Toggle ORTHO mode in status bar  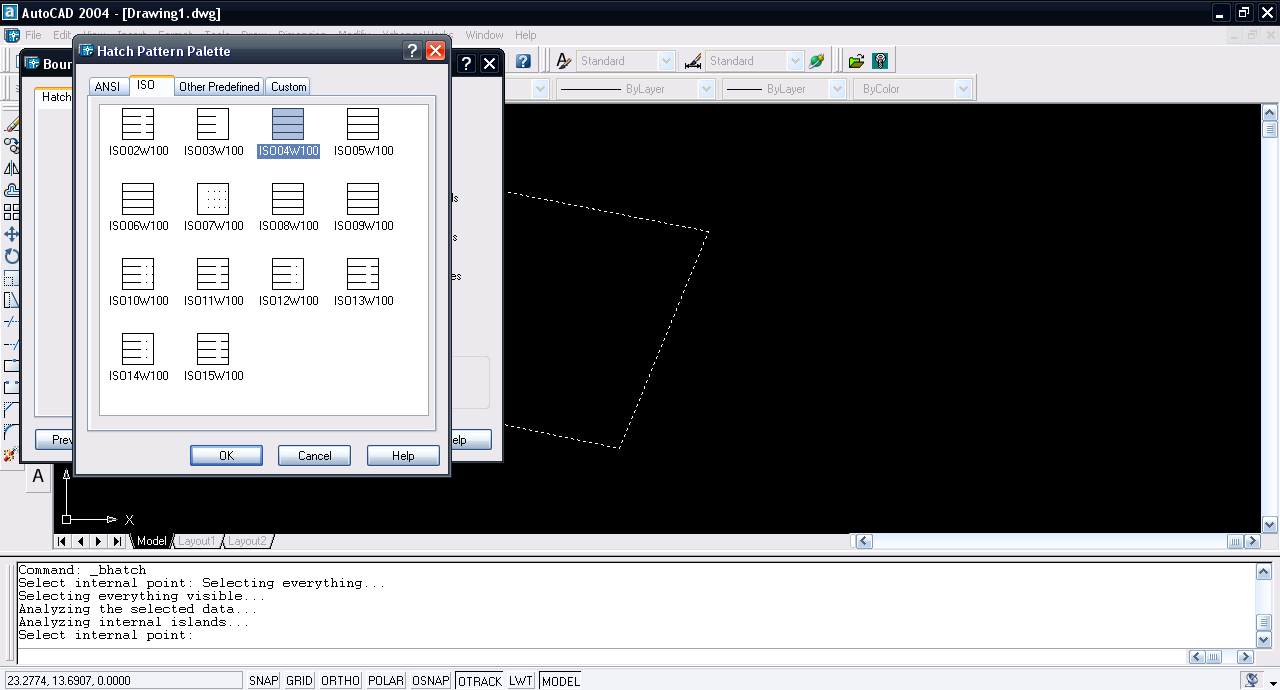[x=340, y=681]
